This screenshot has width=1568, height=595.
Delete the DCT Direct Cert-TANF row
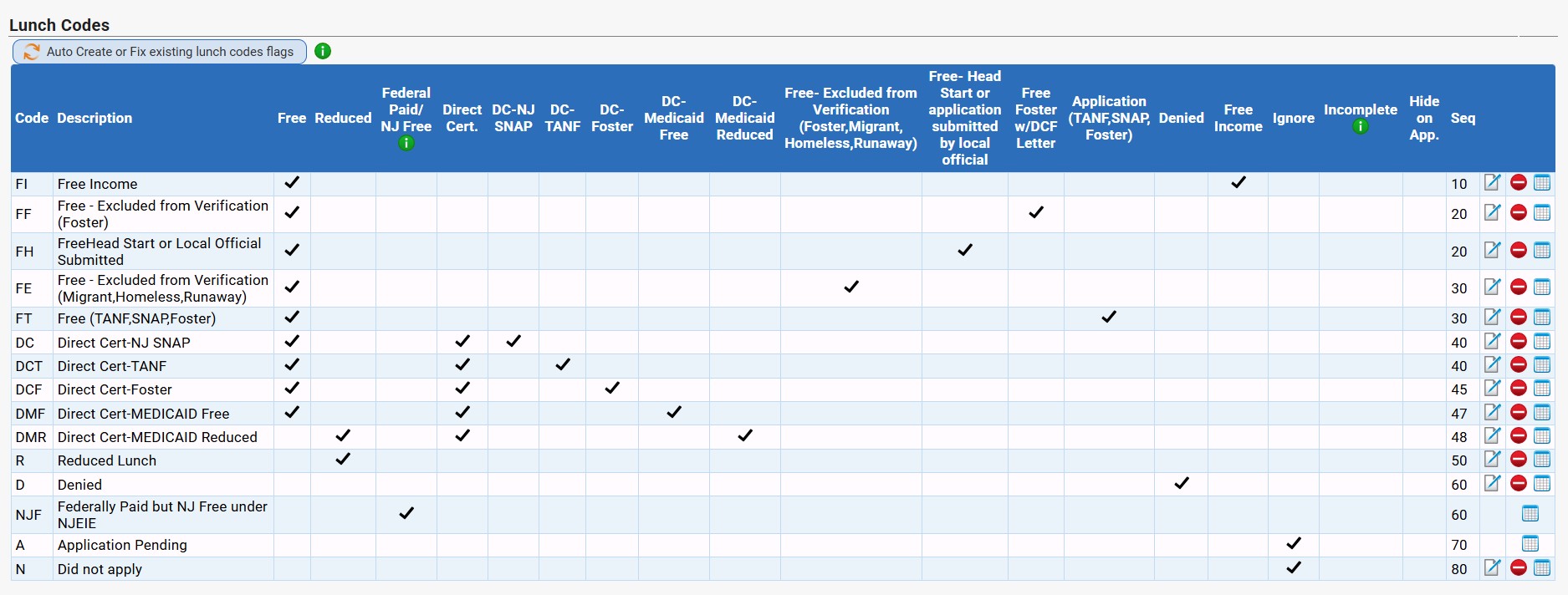click(x=1519, y=365)
